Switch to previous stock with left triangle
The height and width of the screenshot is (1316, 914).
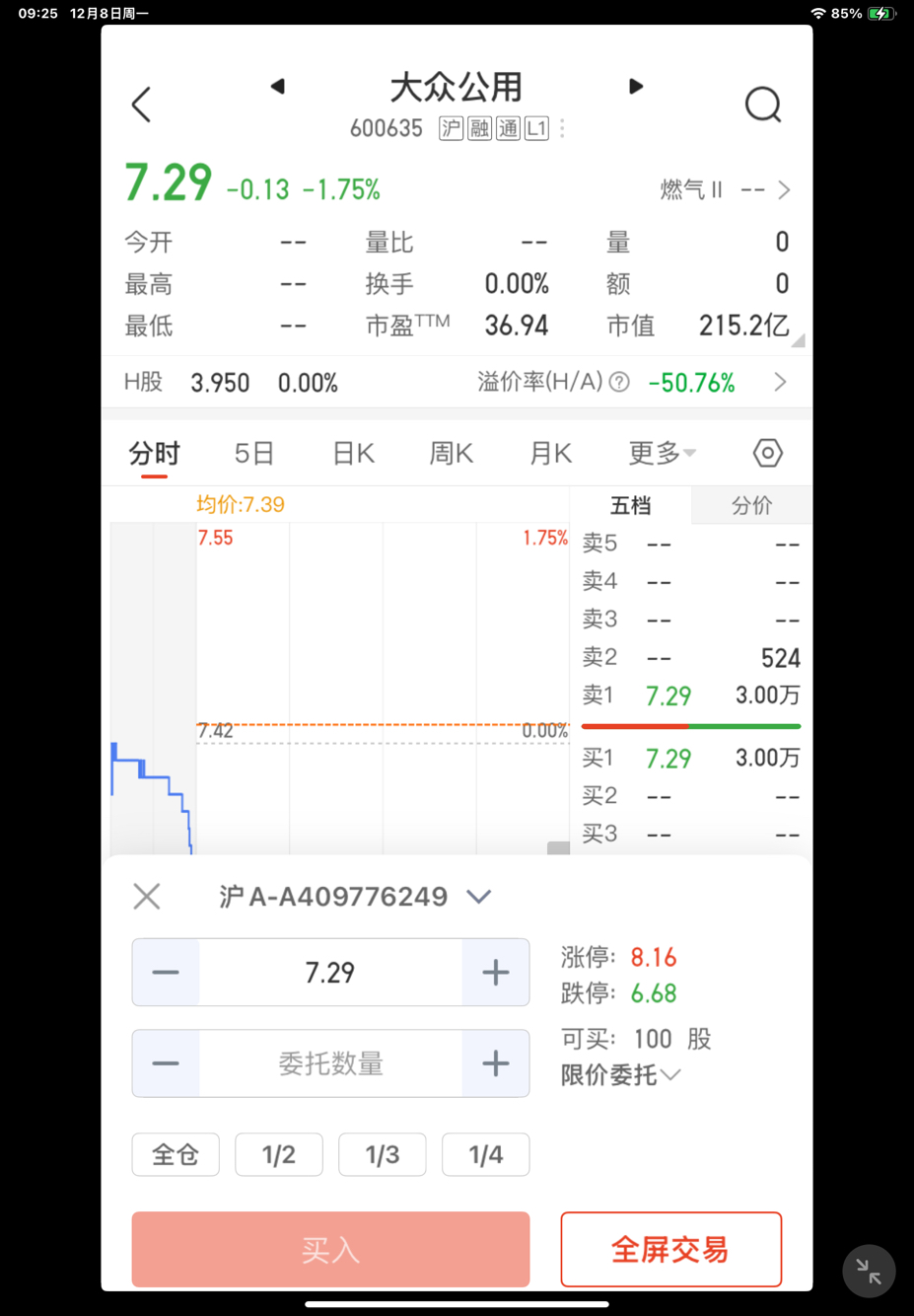coord(278,87)
